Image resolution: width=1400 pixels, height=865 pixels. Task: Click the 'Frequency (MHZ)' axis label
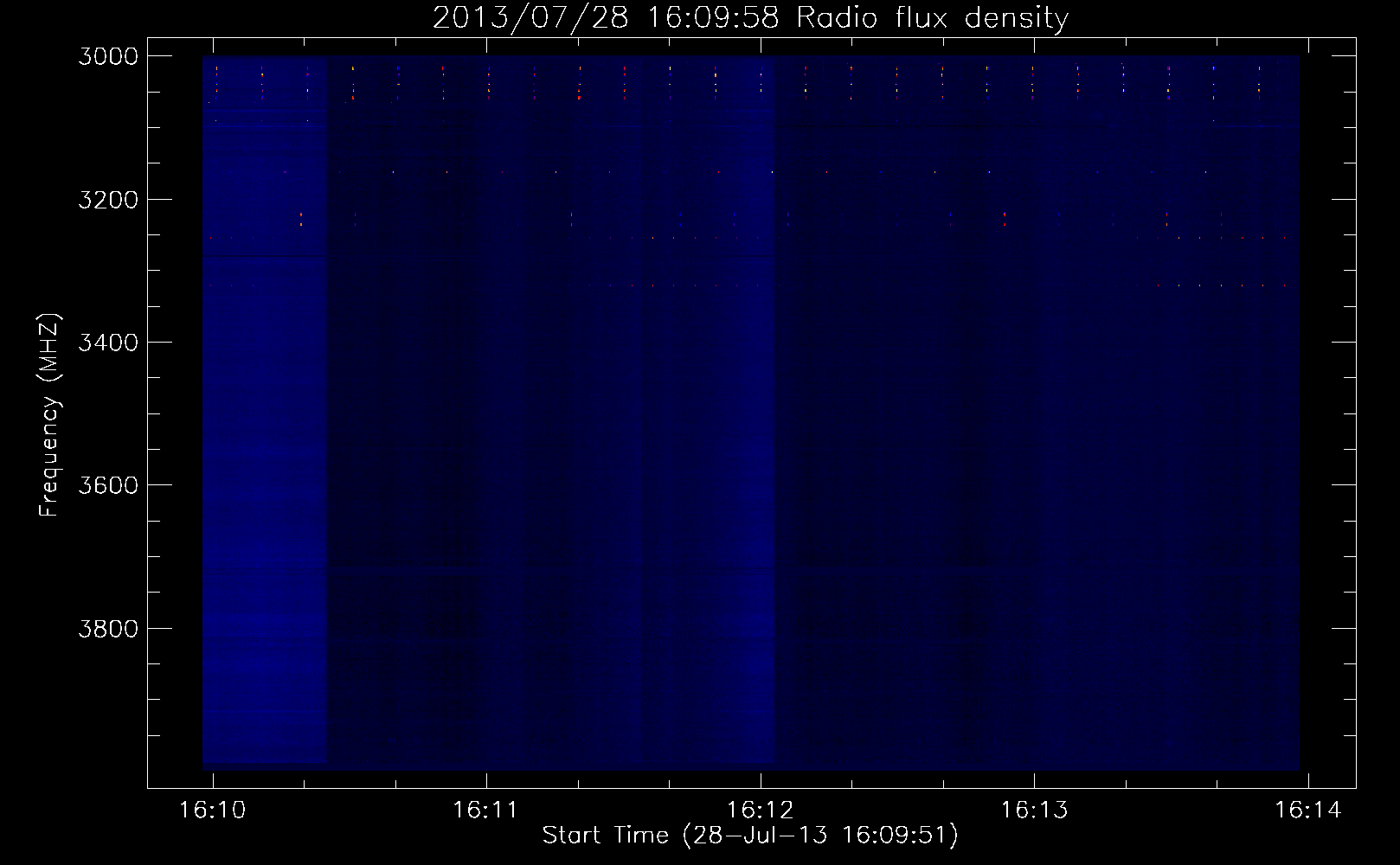tap(50, 414)
